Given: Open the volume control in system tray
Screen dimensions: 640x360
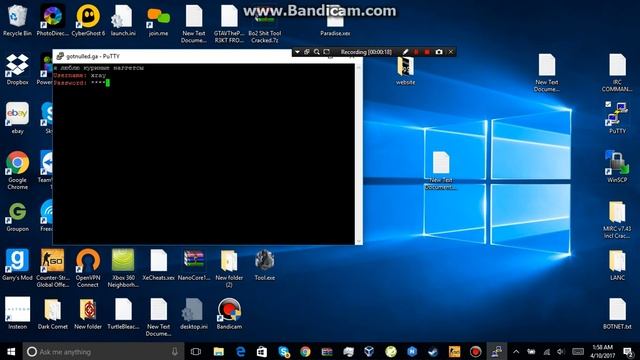Looking at the screenshot, I should (x=560, y=351).
